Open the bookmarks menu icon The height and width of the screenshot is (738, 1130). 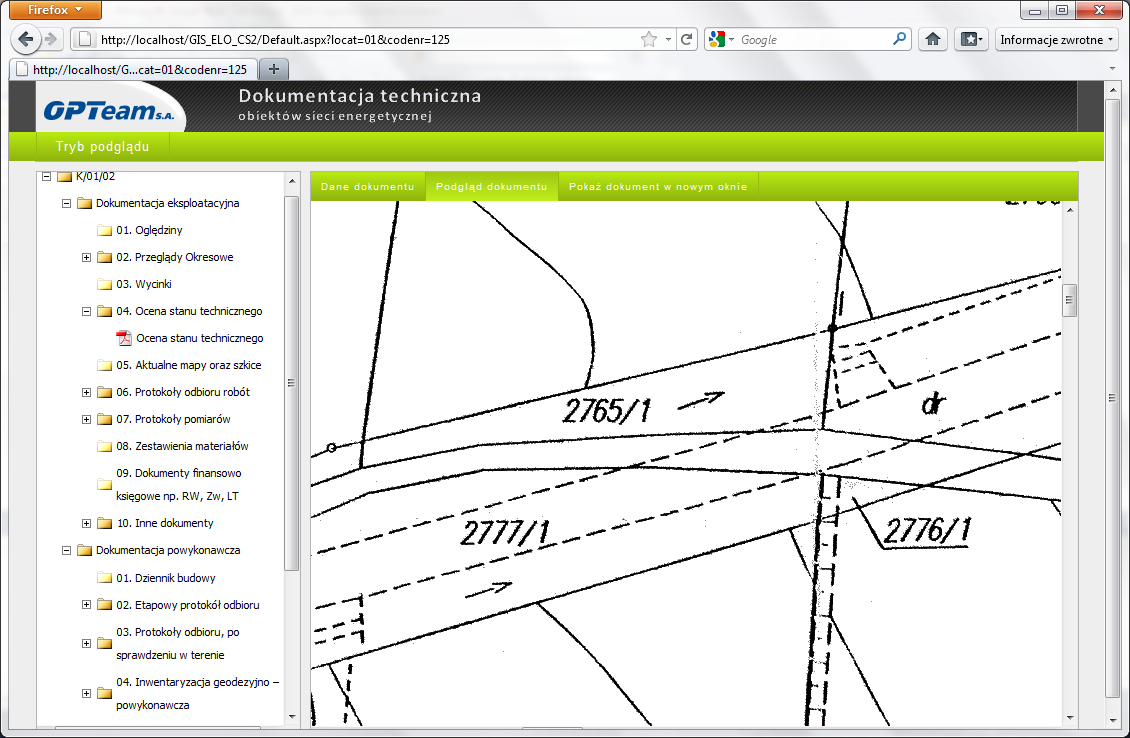point(971,40)
